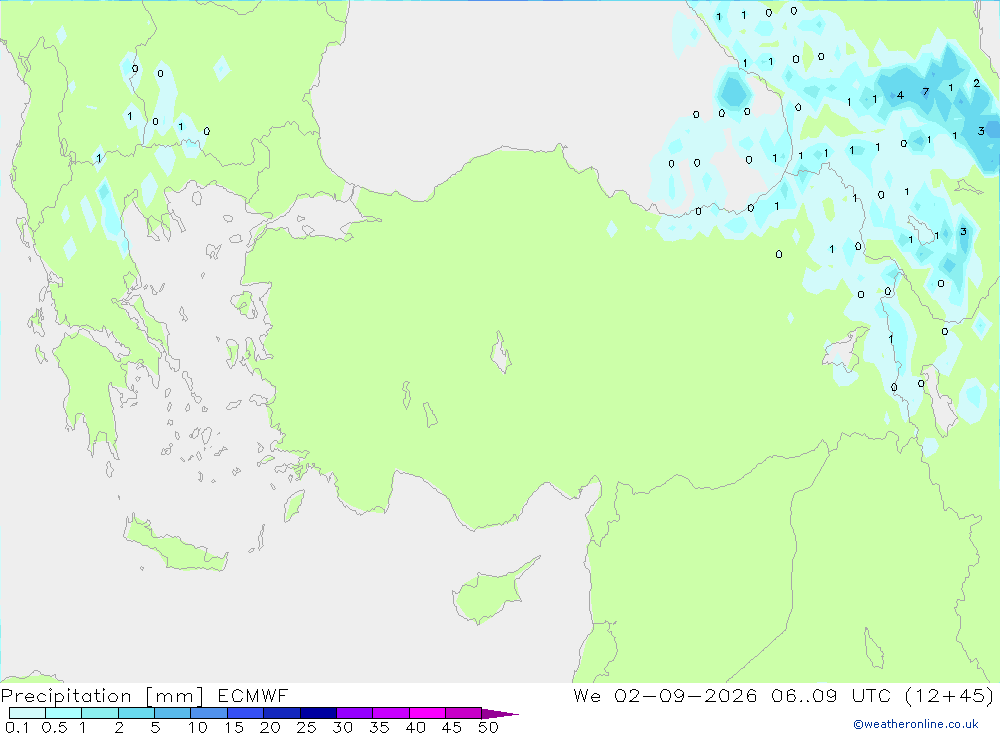The width and height of the screenshot is (1000, 733).
Task: Select the 0.1–0.5 mm legend swatch
Action: (x=27, y=713)
